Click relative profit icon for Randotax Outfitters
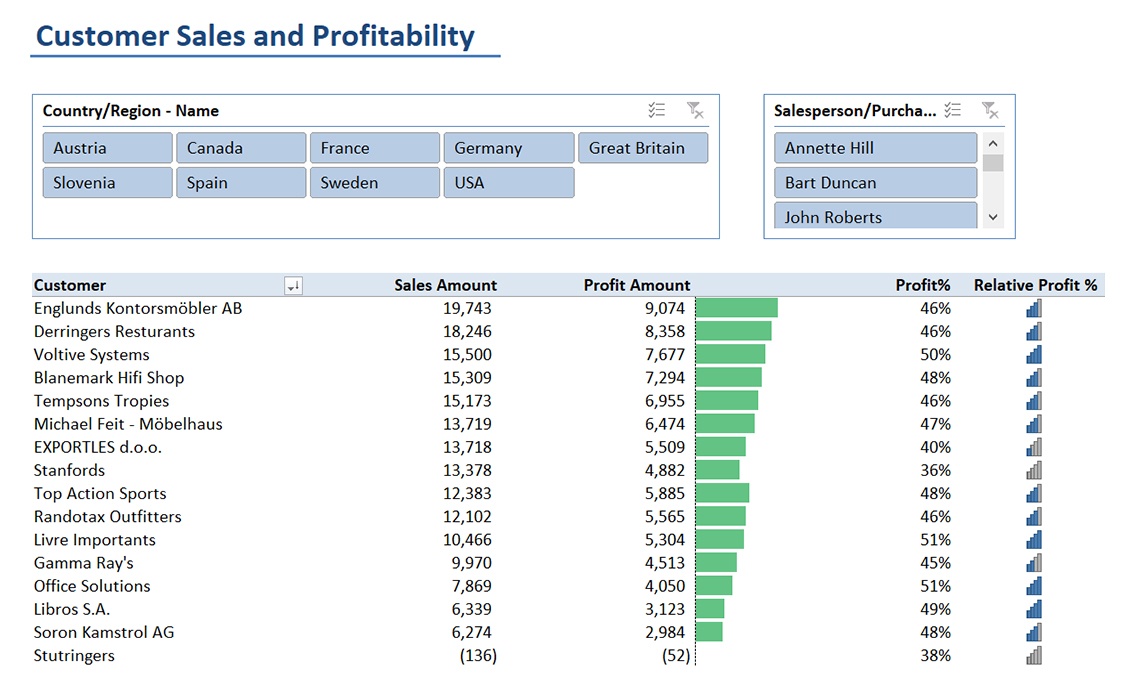 pos(1034,517)
